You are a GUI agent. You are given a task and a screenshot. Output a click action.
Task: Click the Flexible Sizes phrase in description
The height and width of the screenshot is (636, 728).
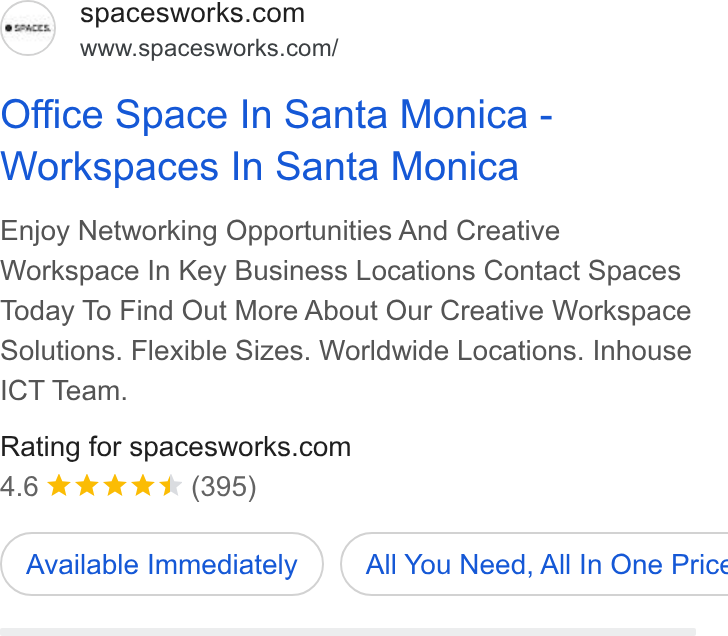(x=221, y=350)
